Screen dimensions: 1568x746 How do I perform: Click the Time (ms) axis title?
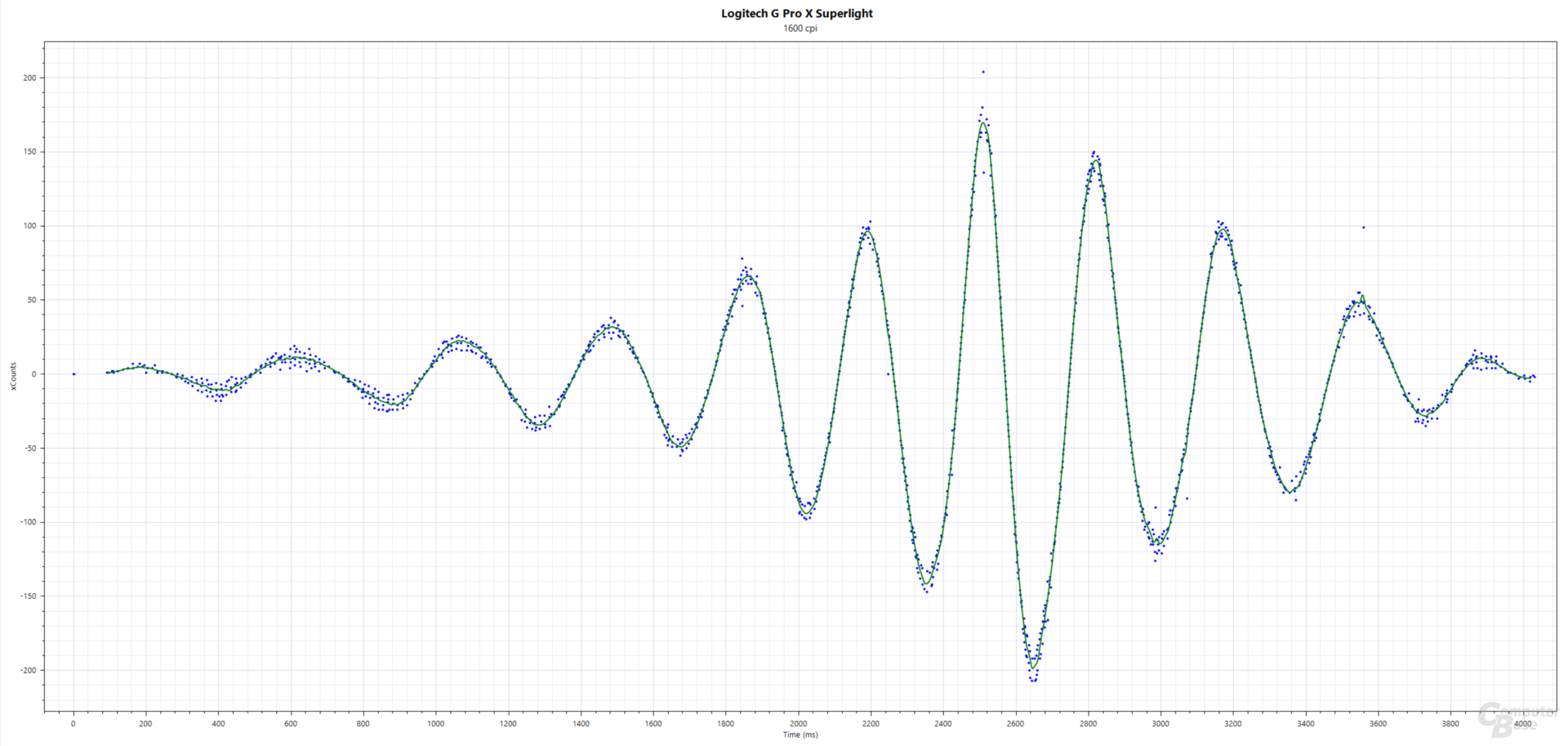[800, 735]
